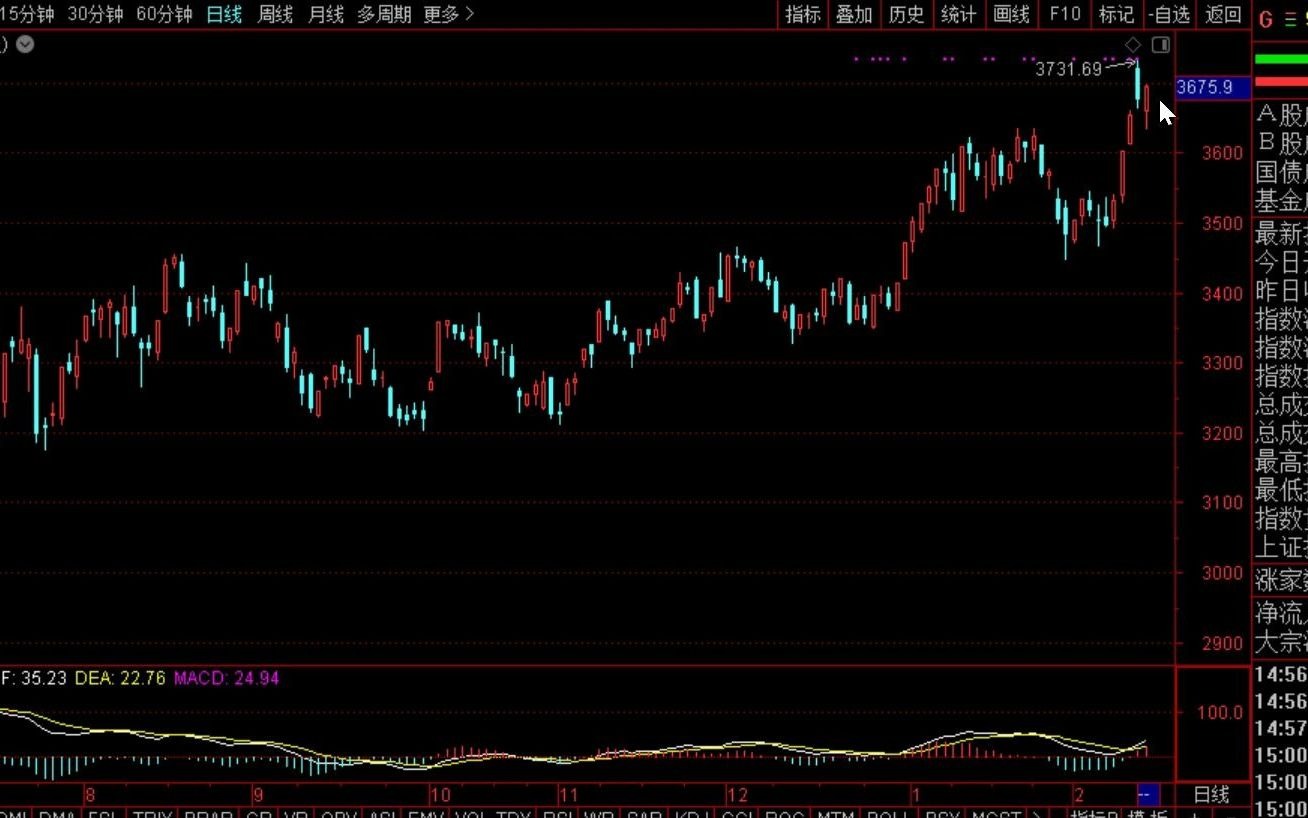Activate the 画线 drawing tool button
The image size is (1308, 818).
point(1012,14)
